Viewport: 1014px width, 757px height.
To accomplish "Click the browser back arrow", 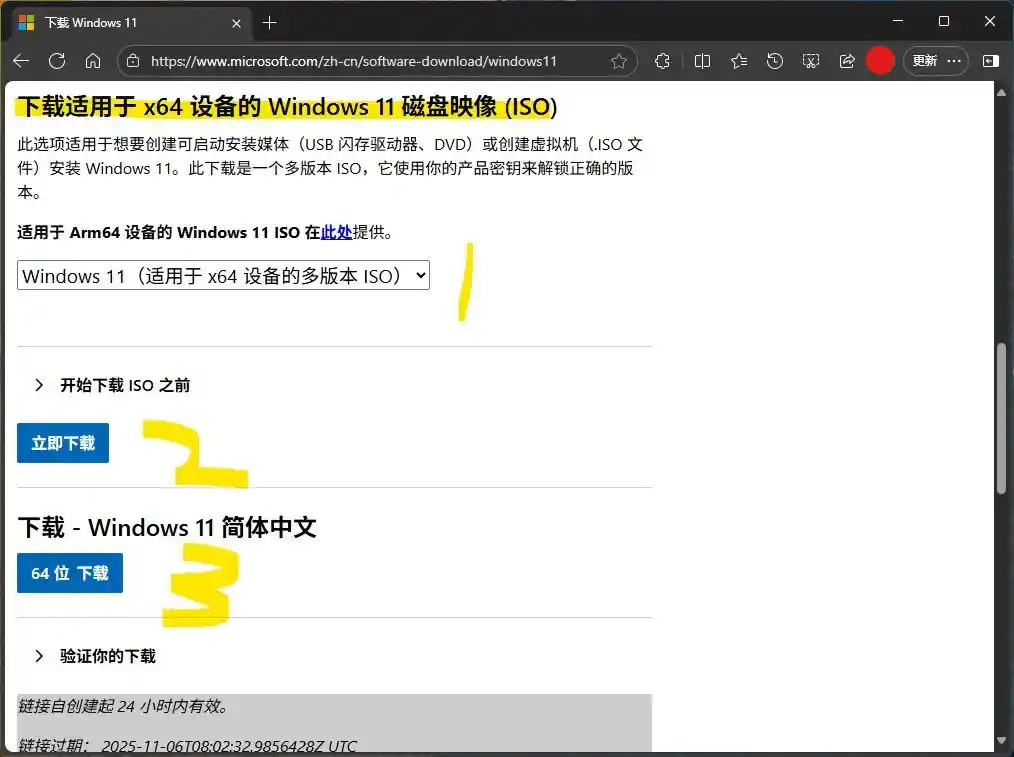I will 20,61.
